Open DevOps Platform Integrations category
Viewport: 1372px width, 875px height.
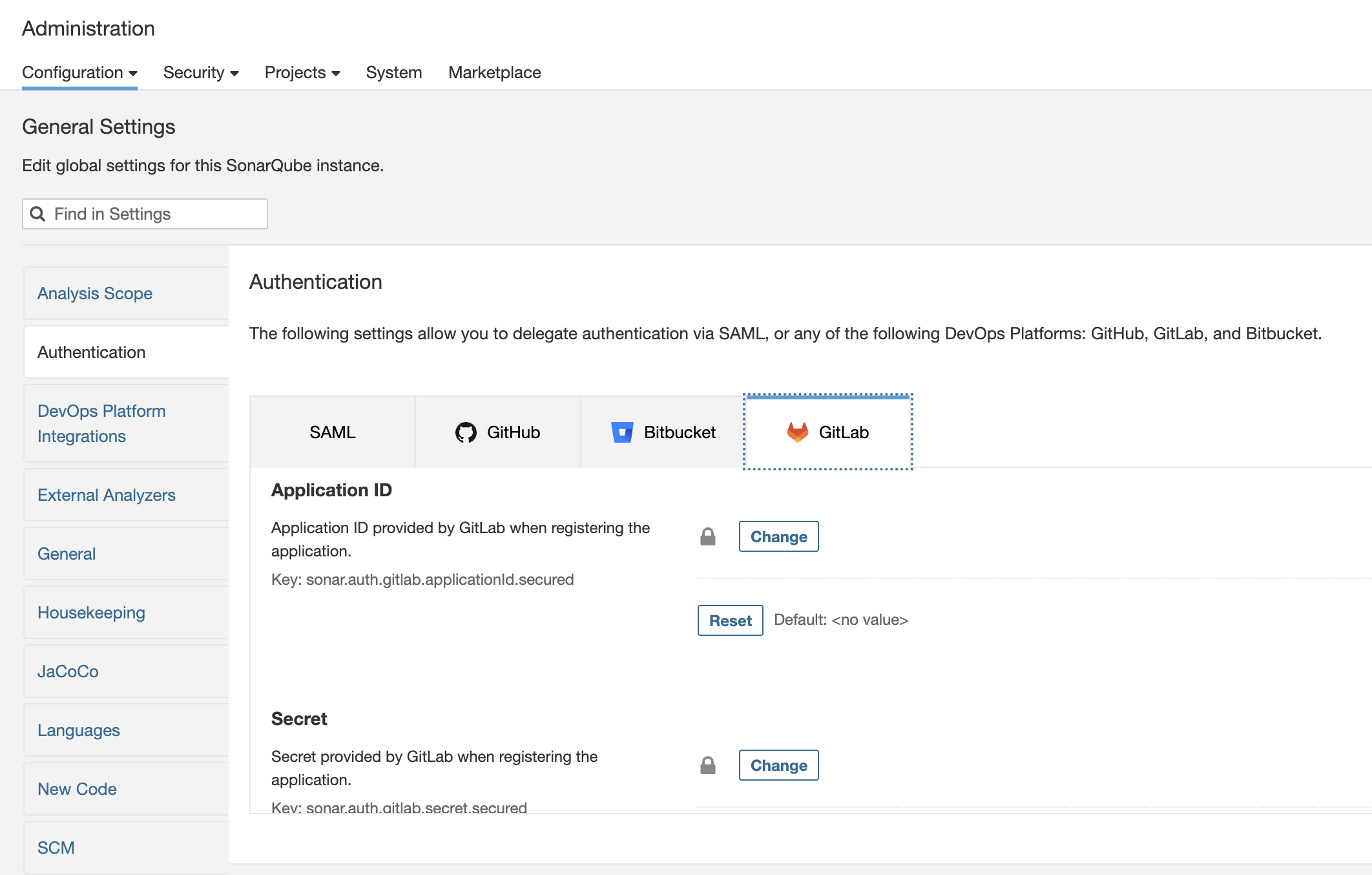click(x=101, y=423)
